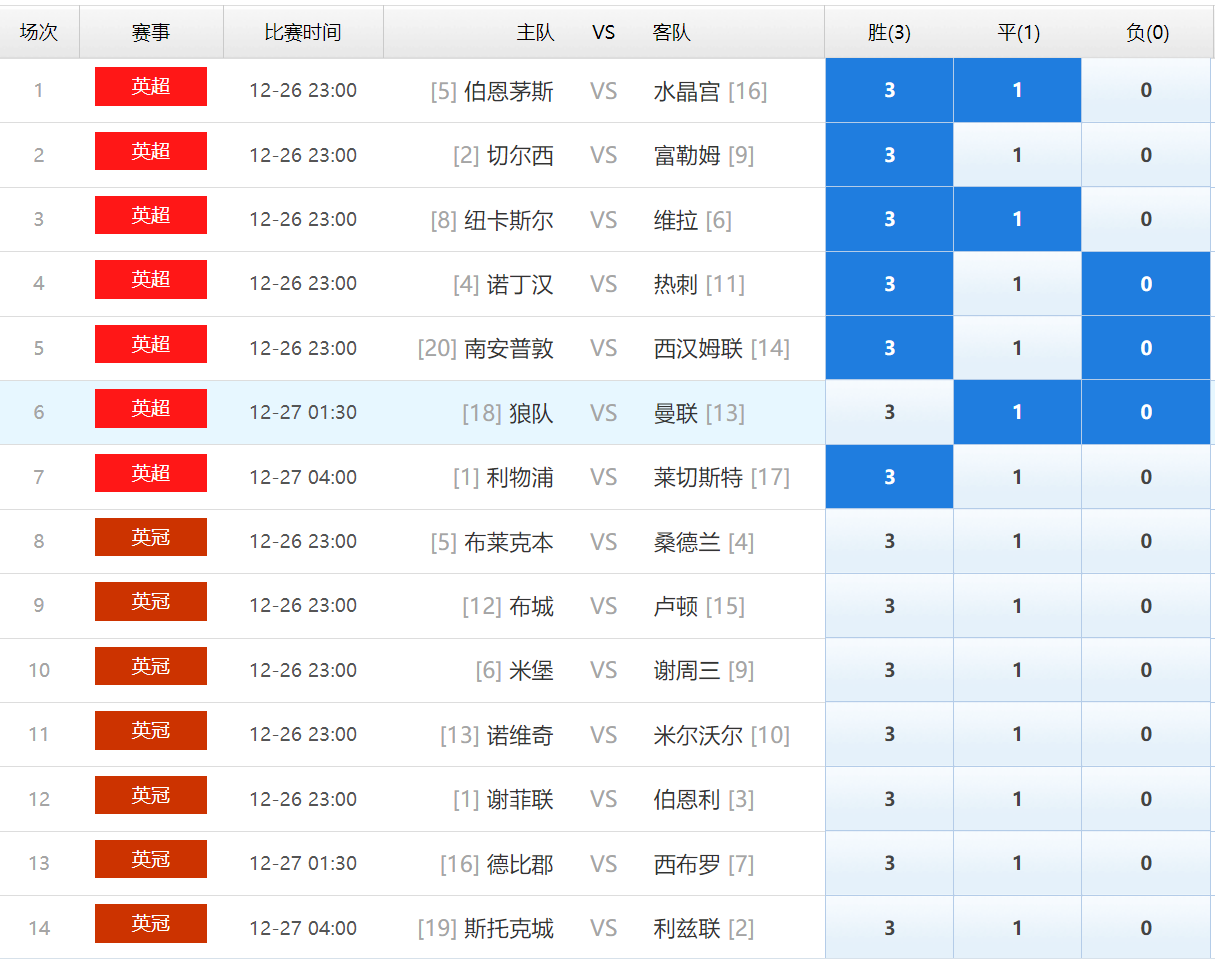Select draw (1) for 南安普敦 vs 西汉姆联
Screen dimensions: 1215x959
point(1017,348)
